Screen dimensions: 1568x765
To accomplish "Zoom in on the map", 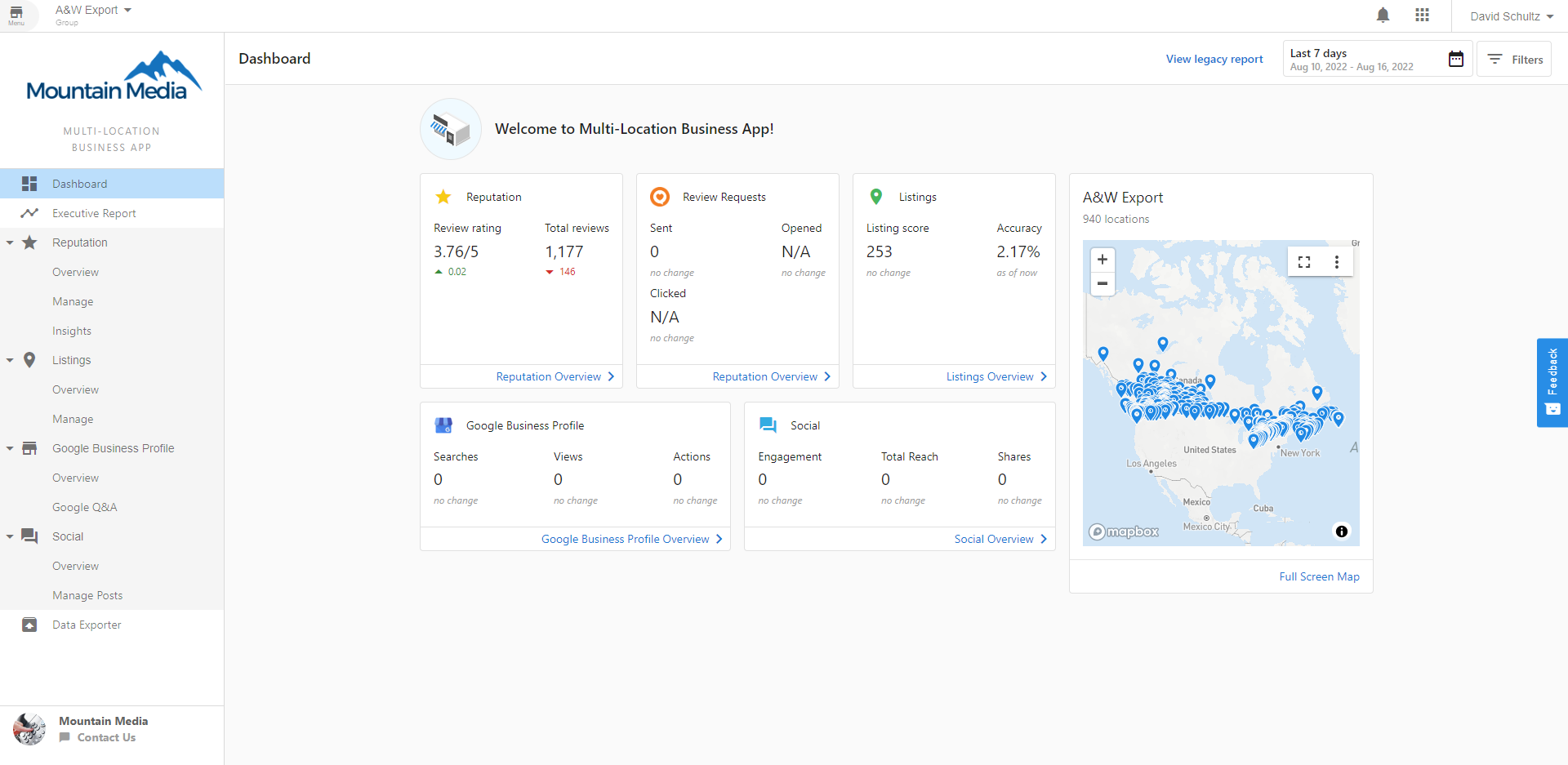I will (1102, 260).
